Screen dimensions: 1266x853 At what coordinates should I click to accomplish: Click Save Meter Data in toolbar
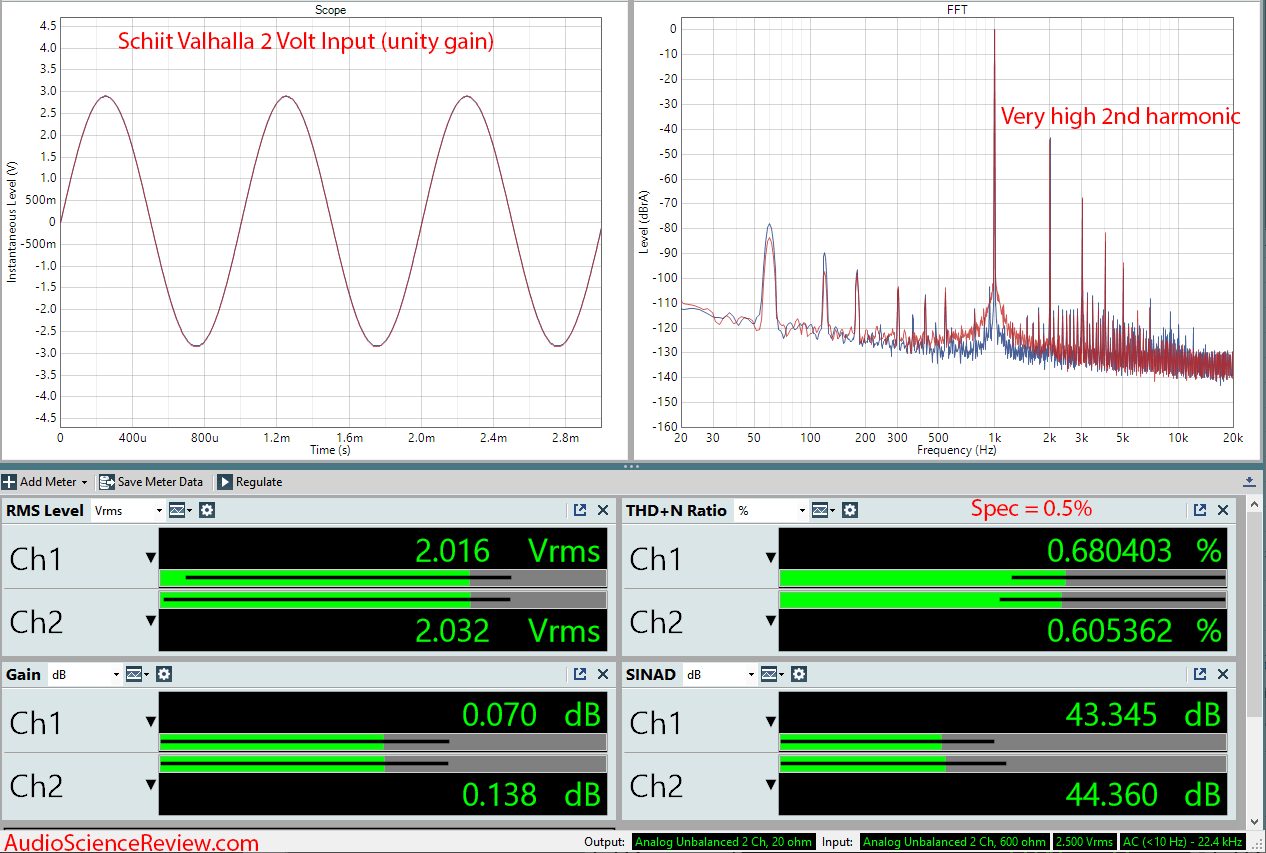tap(151, 482)
